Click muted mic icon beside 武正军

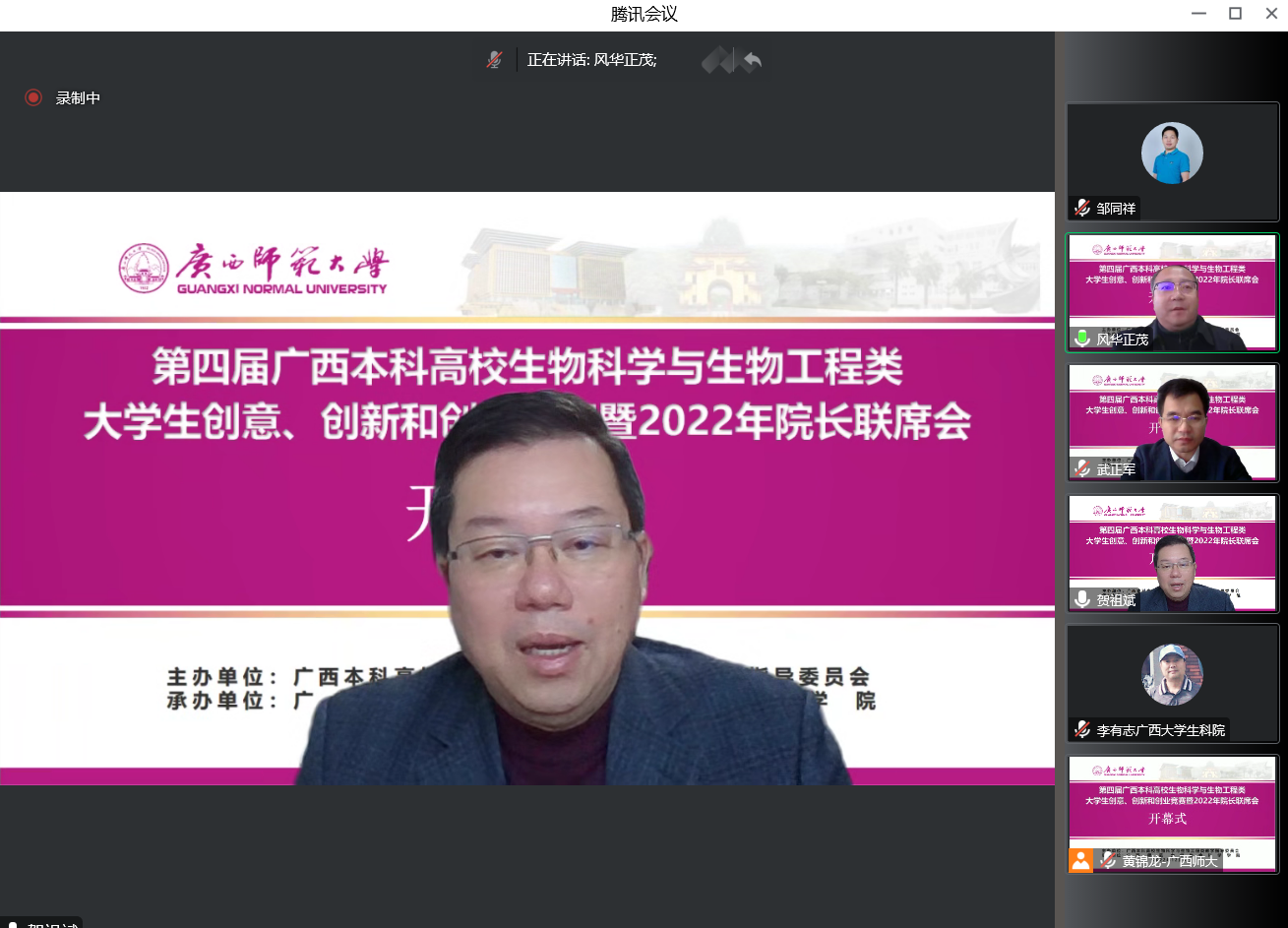pyautogui.click(x=1082, y=469)
